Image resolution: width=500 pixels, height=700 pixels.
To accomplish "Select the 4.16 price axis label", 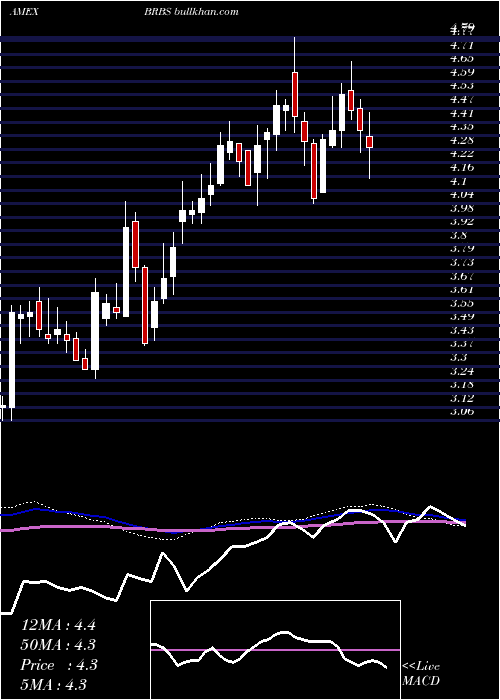I will (462, 167).
